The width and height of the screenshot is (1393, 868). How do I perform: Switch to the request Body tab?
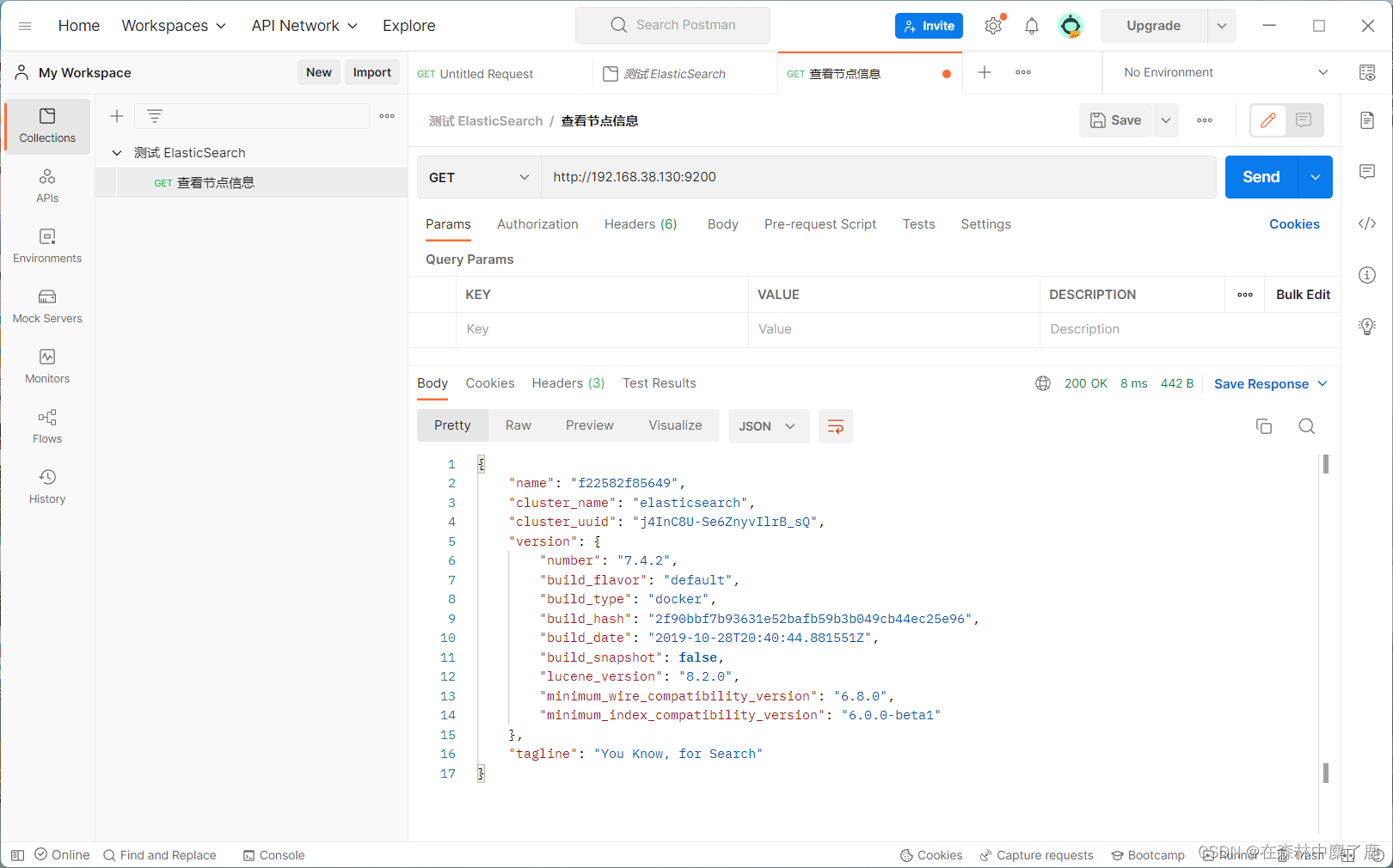click(723, 224)
